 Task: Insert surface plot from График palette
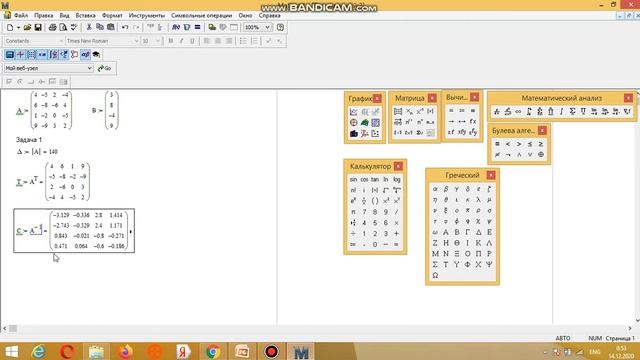(364, 122)
